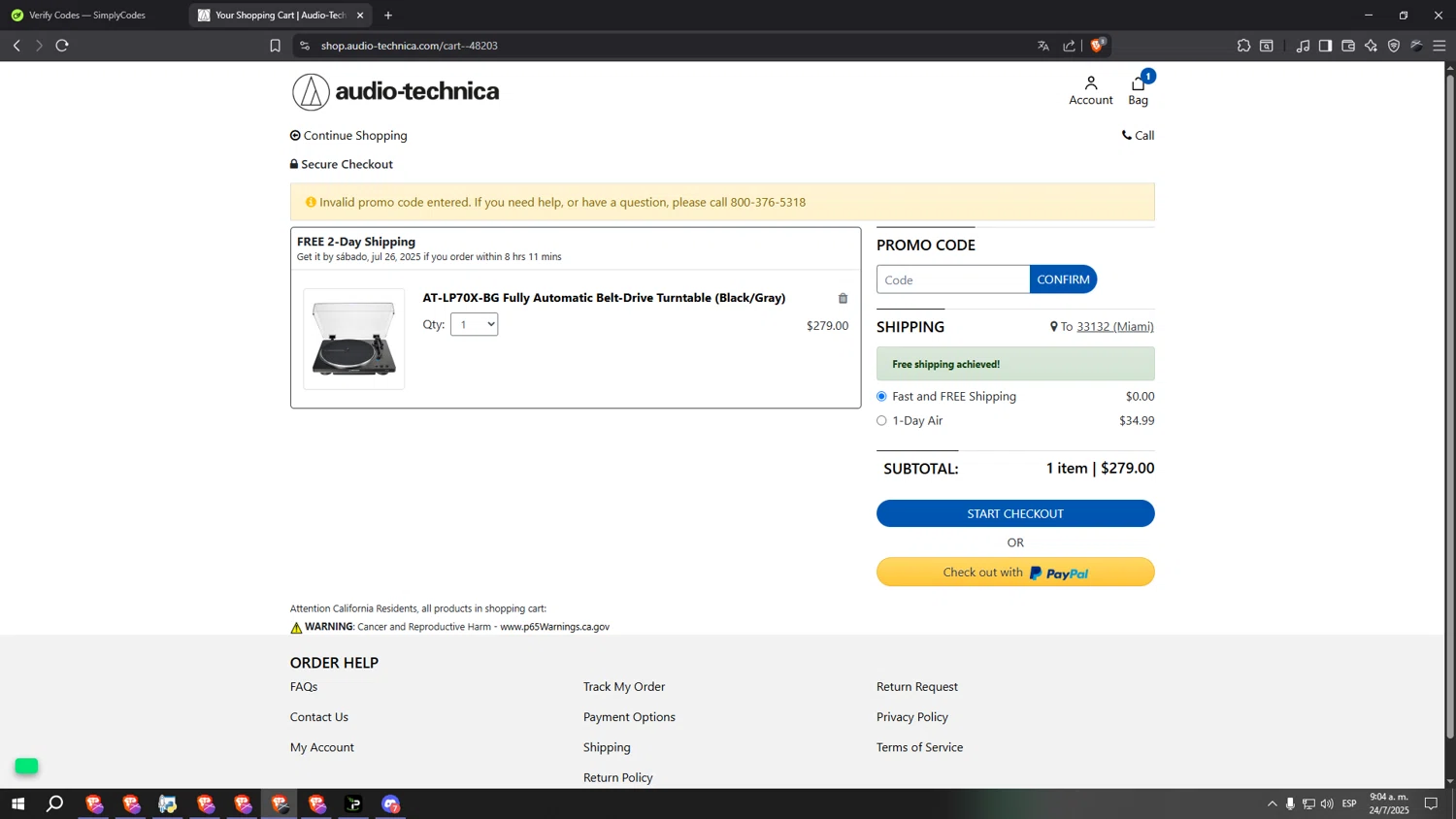This screenshot has height=819, width=1456.
Task: Click the browser address bar URL
Action: coord(410,46)
